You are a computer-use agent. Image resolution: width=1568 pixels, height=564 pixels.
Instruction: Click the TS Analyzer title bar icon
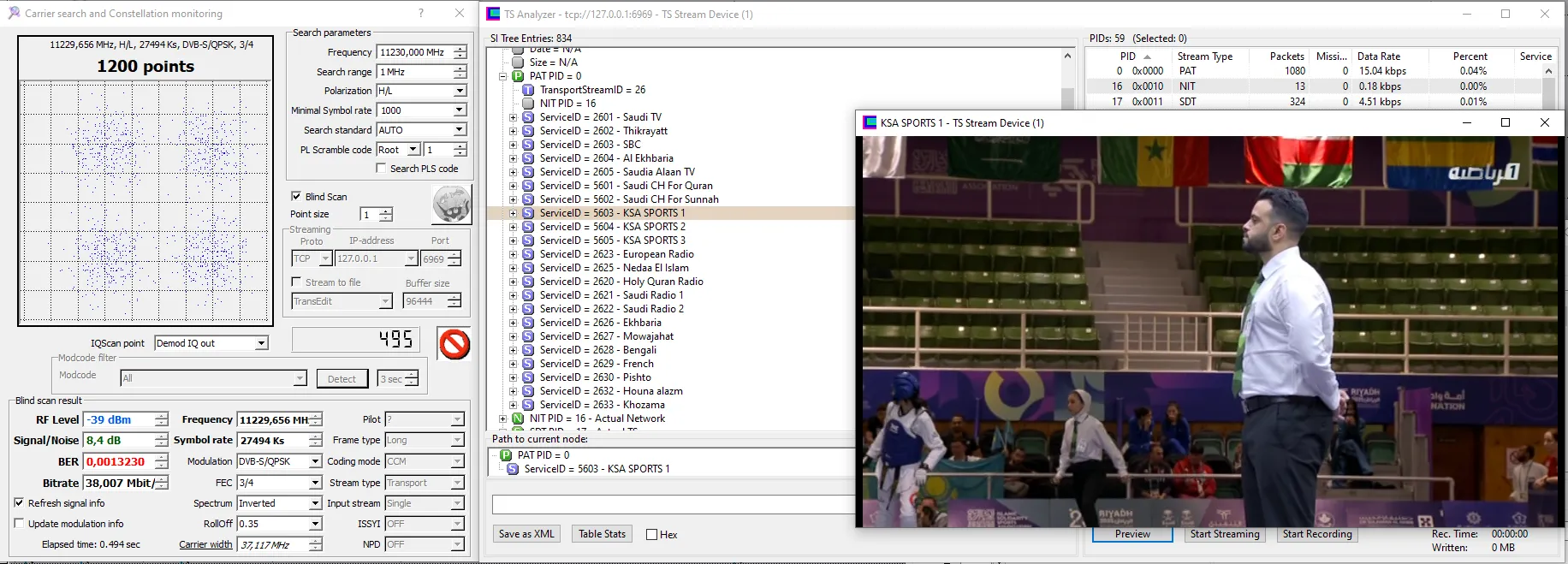click(x=493, y=14)
